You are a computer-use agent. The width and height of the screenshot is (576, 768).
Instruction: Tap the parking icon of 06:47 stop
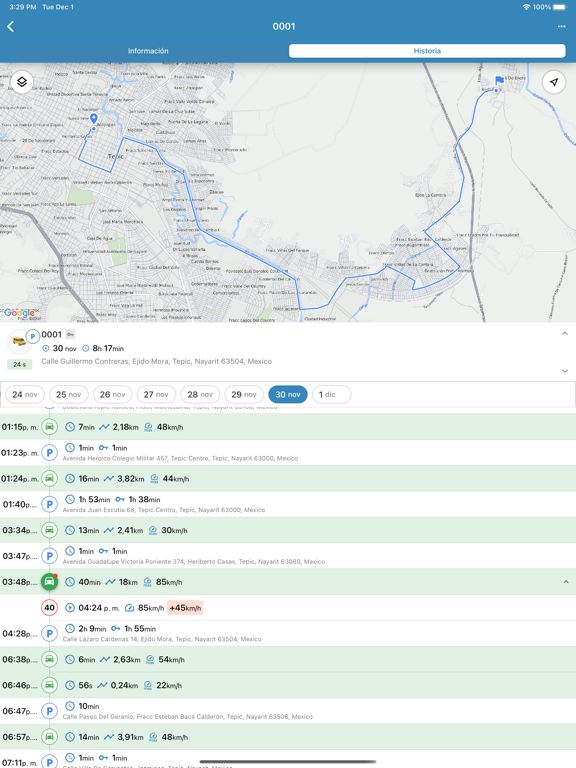pos(49,711)
